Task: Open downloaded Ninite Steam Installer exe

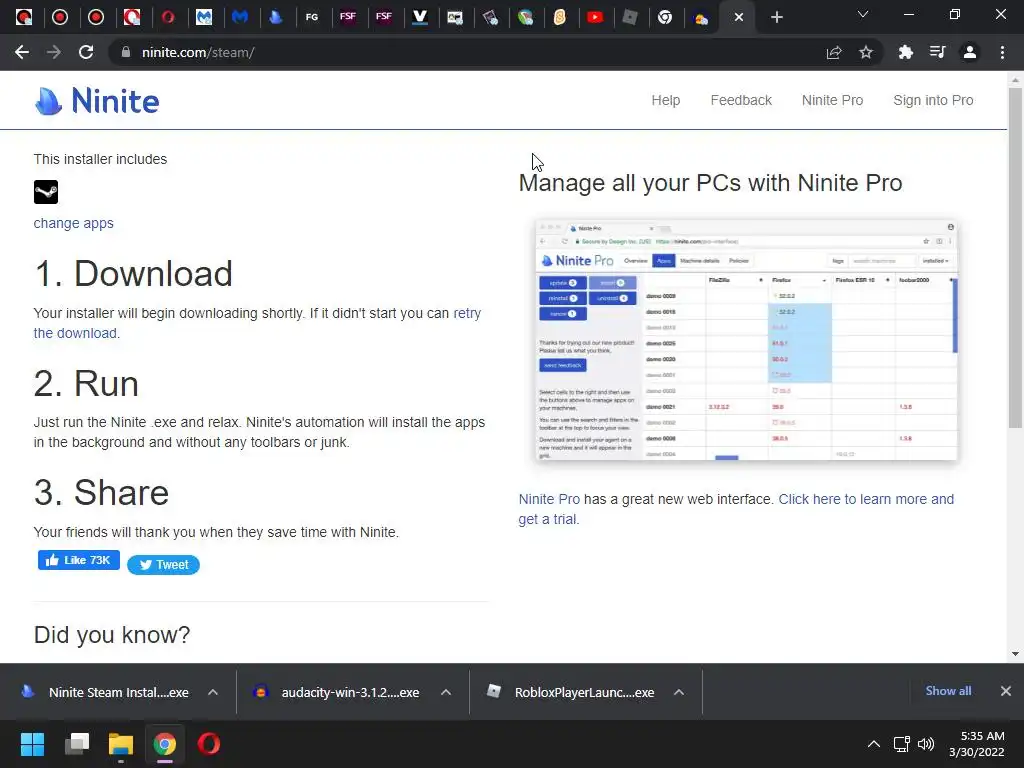Action: pyautogui.click(x=119, y=692)
